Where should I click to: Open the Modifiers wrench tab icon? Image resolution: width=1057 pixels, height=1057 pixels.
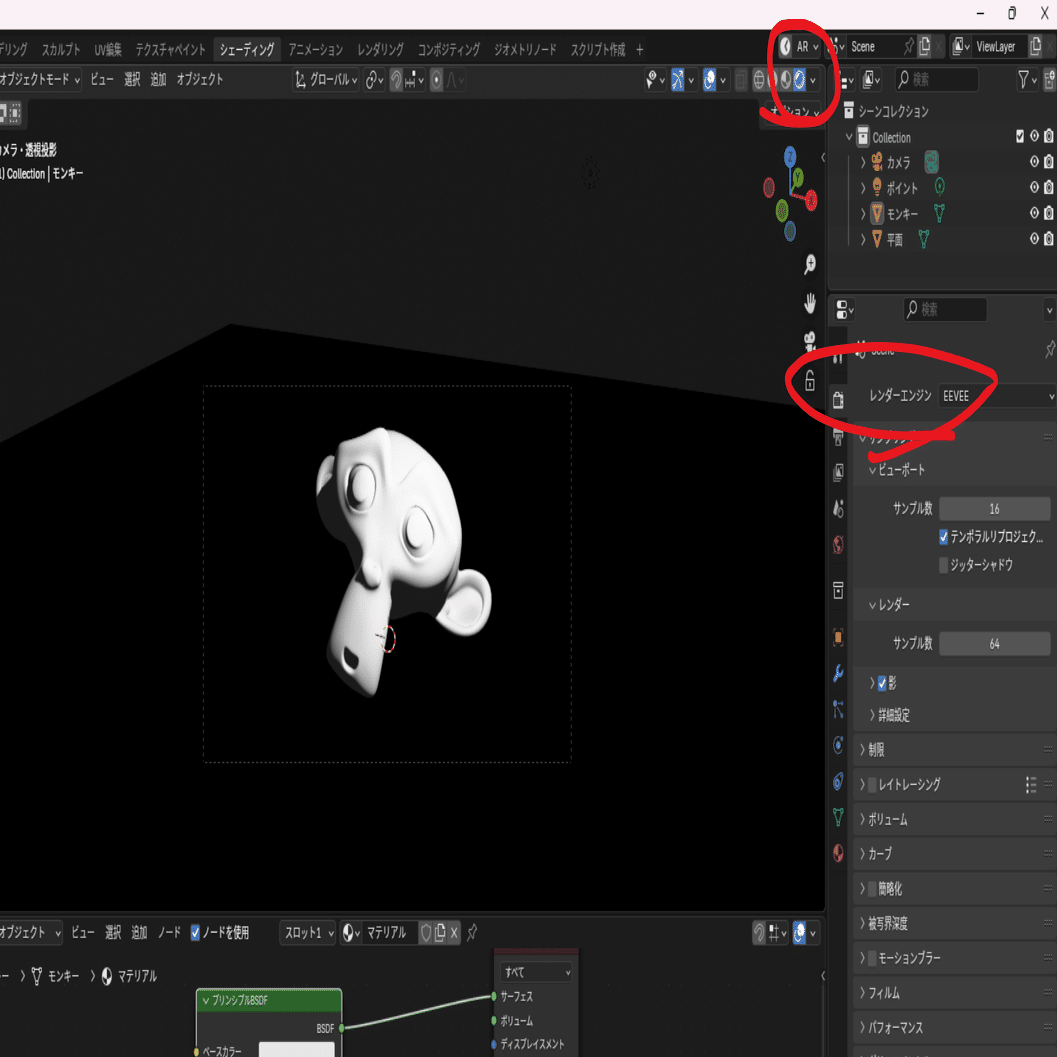pos(839,673)
